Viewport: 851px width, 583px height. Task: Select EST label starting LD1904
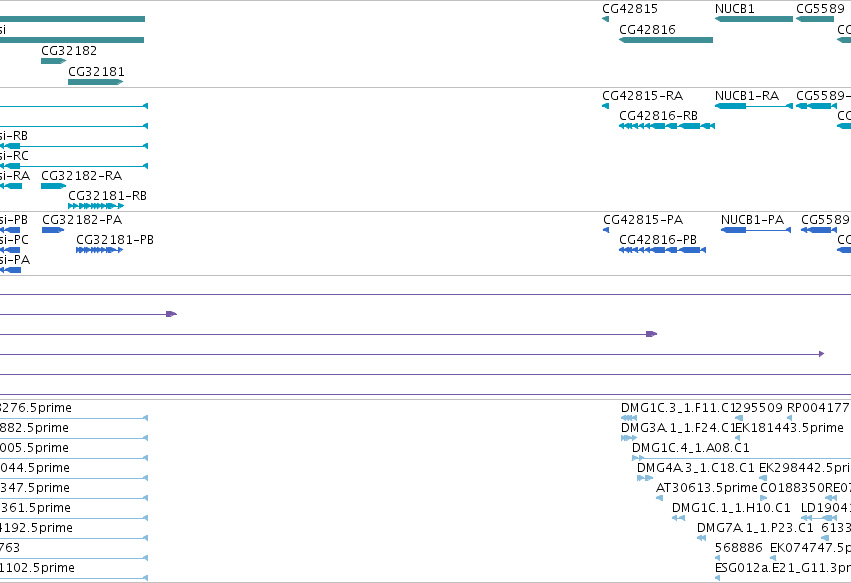[x=825, y=508]
